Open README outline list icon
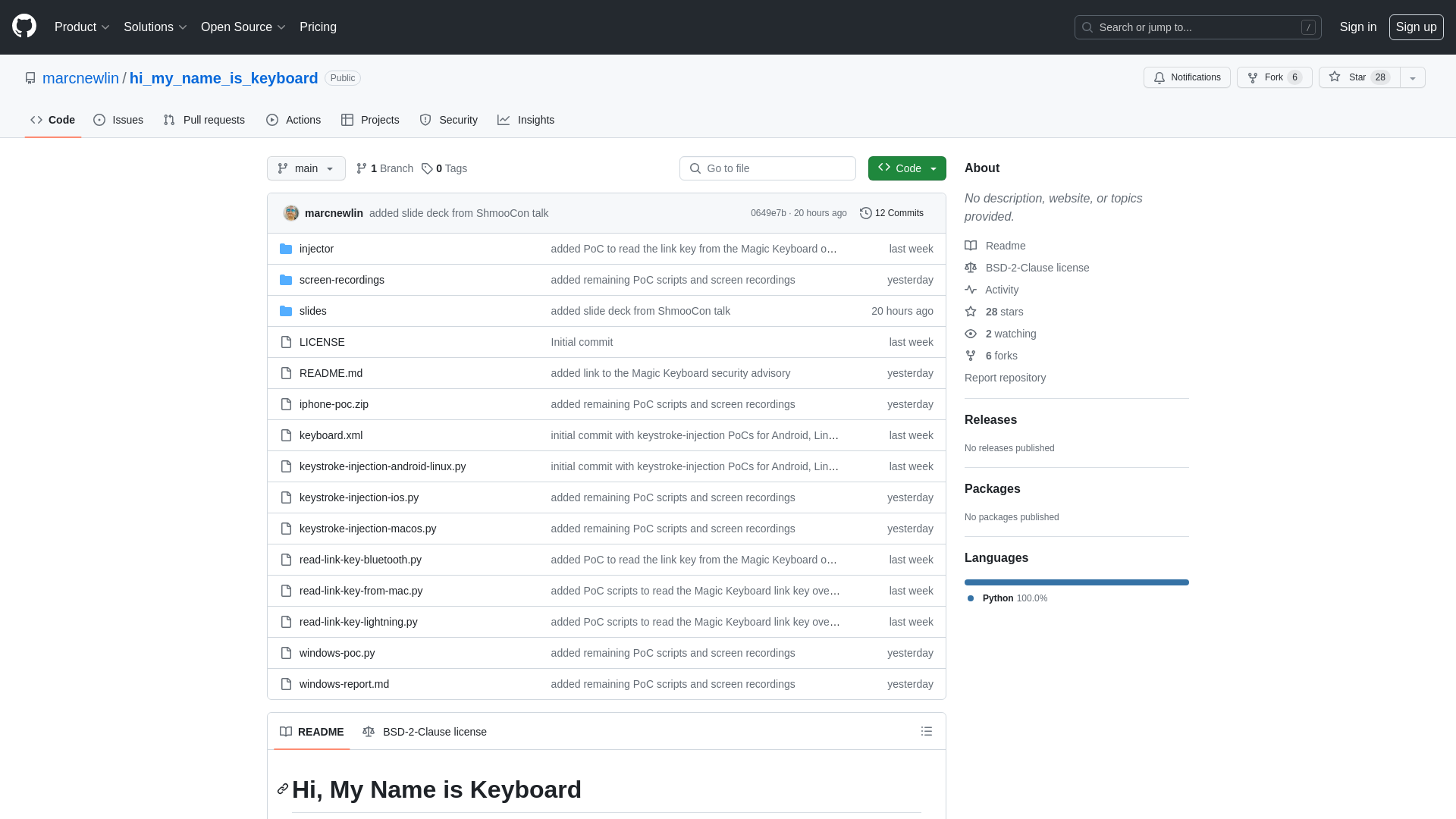The width and height of the screenshot is (1456, 819). tap(927, 731)
